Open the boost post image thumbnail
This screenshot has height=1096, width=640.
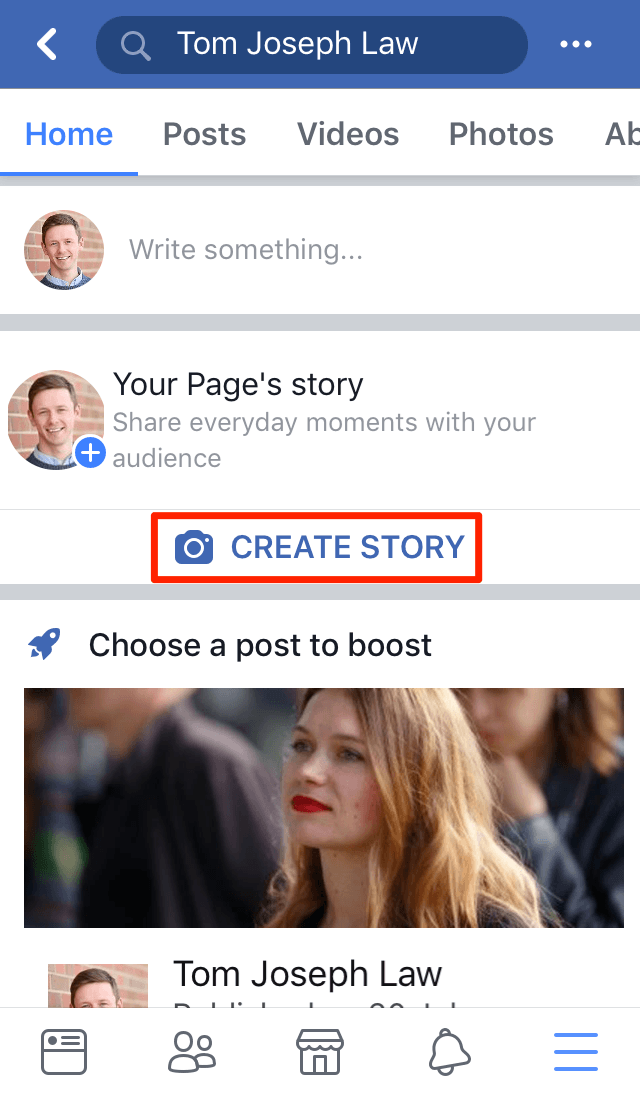324,807
